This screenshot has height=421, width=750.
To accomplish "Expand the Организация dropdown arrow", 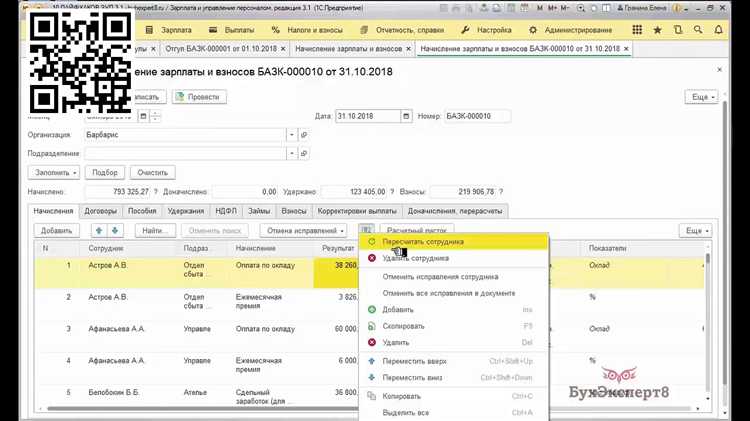I will (292, 135).
